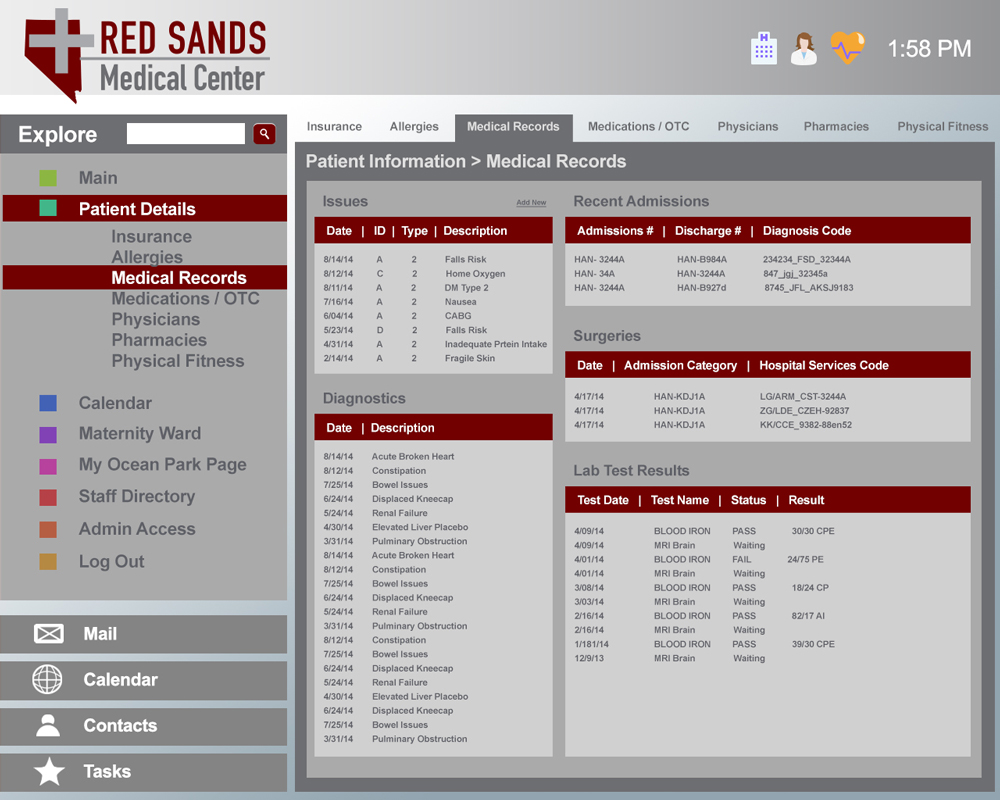Open the doctor avatar icon
Viewport: 1000px width, 800px height.
pos(803,48)
